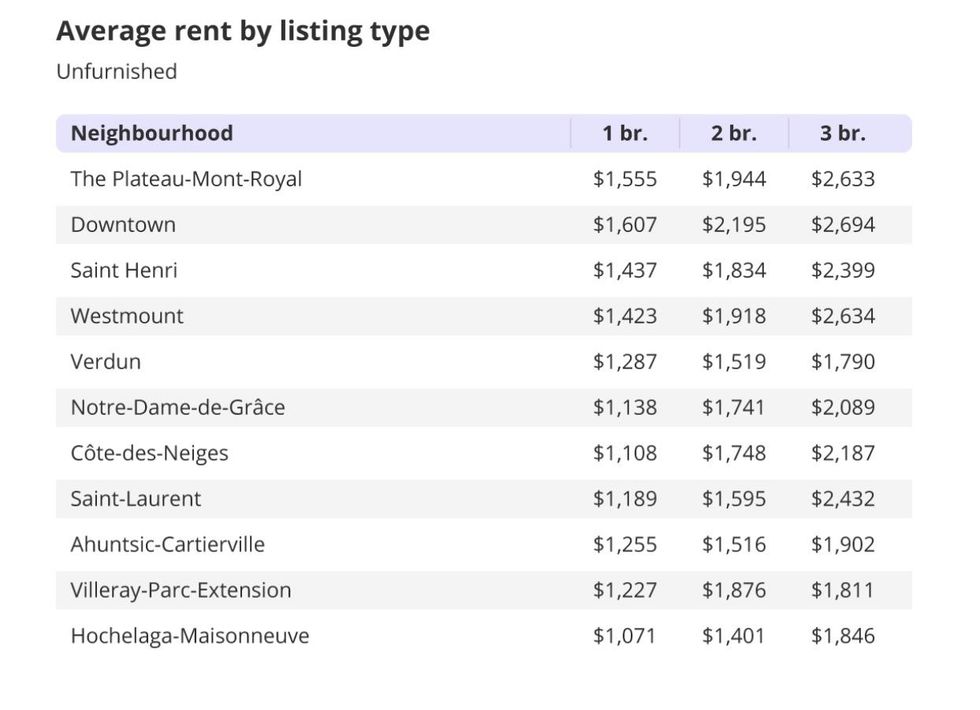Click the Downtown row label
This screenshot has height=710, width=980.
[x=123, y=225]
